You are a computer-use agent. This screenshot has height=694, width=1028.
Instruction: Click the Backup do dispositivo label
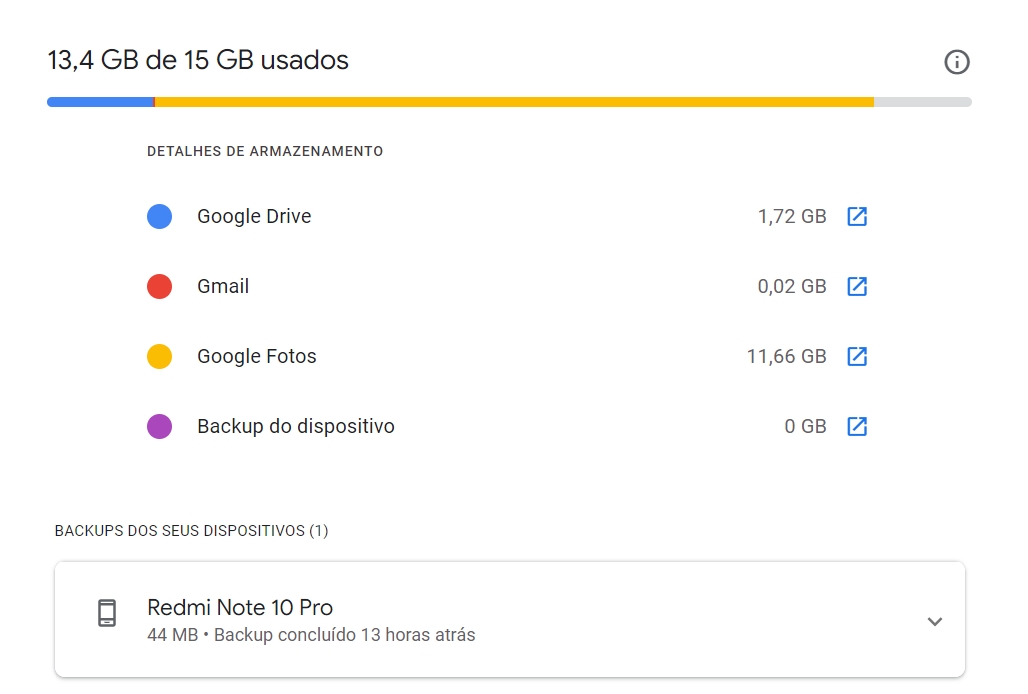(296, 426)
